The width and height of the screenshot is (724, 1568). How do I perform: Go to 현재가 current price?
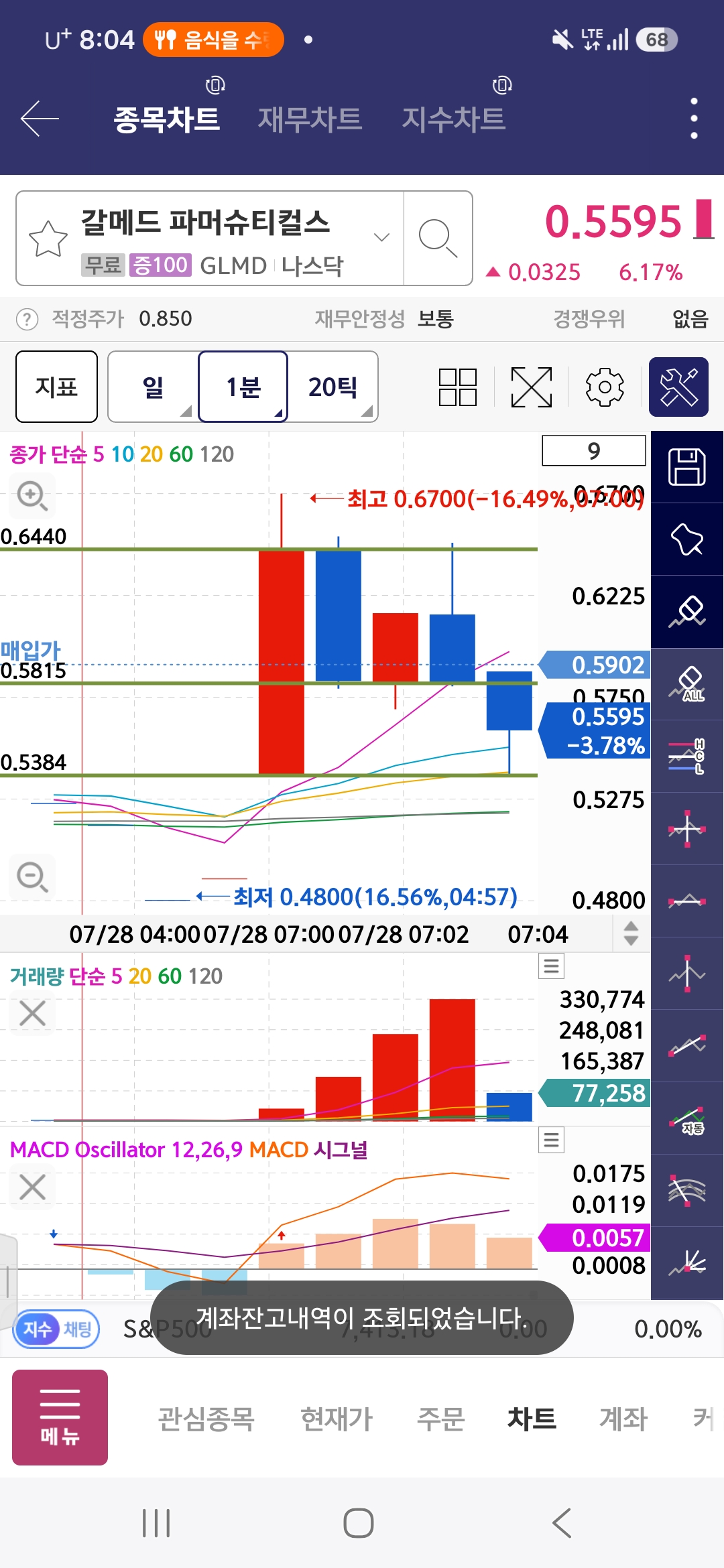pos(337,1419)
